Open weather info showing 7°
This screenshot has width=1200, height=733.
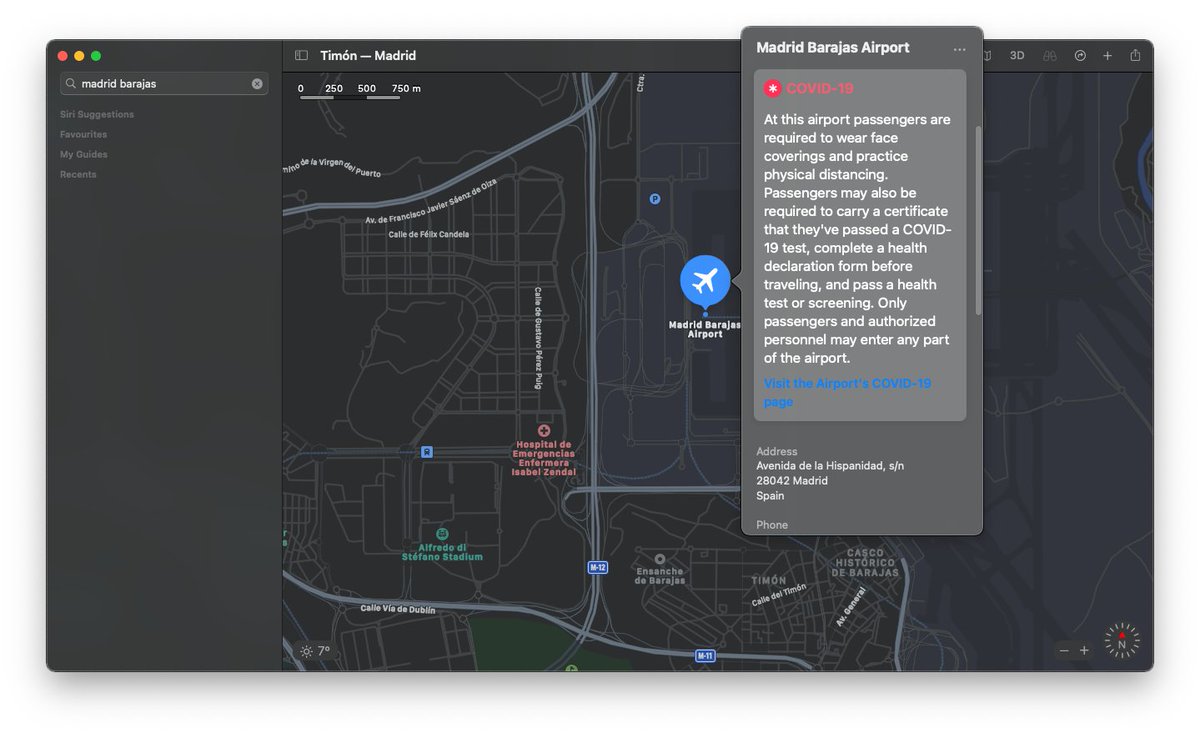pos(315,651)
